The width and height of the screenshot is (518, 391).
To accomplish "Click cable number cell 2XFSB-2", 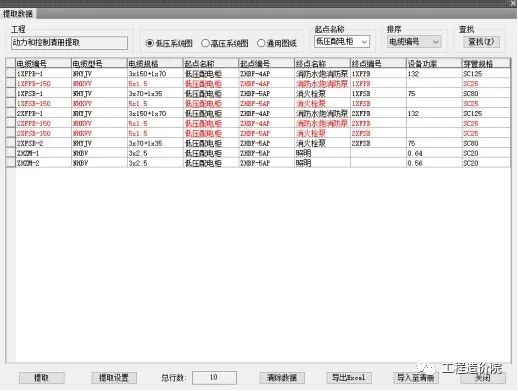I will click(x=43, y=144).
